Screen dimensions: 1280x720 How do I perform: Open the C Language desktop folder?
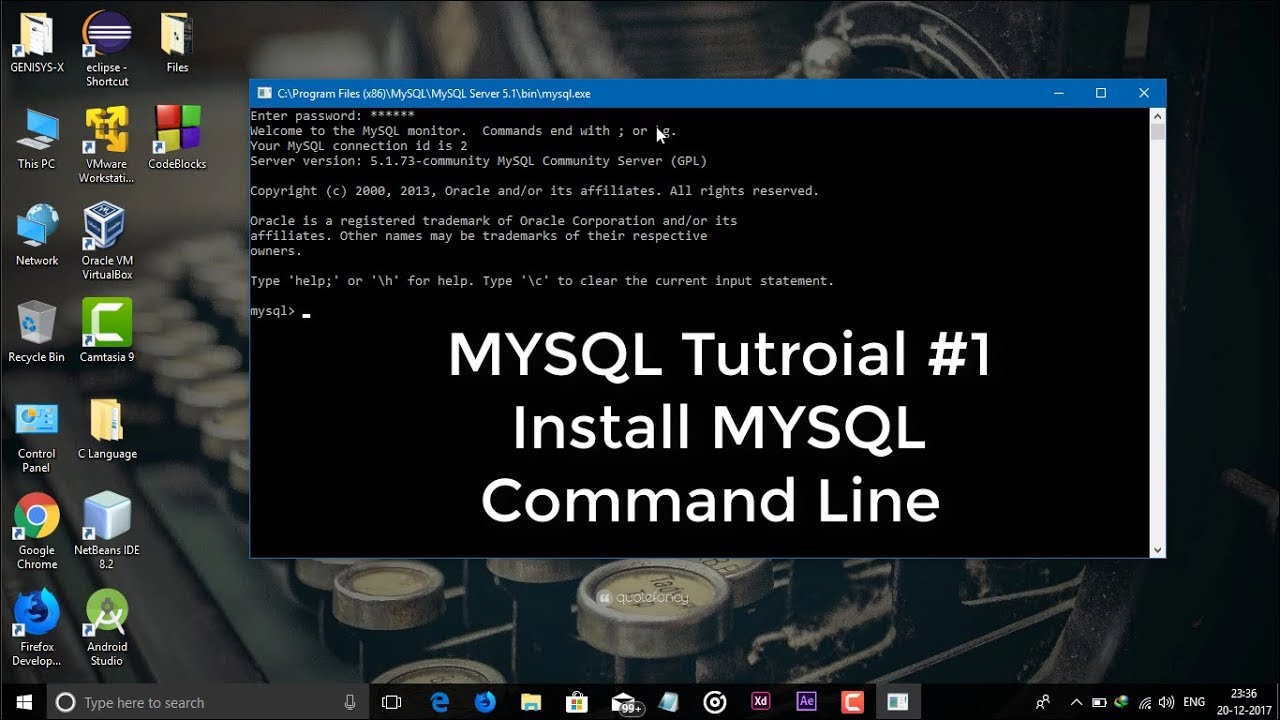click(x=107, y=428)
